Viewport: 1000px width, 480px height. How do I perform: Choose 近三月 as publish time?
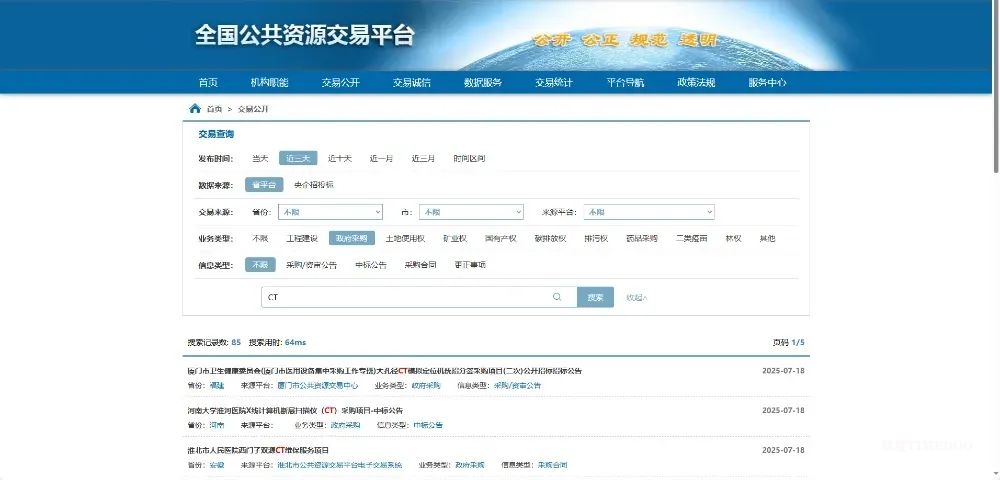(423, 159)
